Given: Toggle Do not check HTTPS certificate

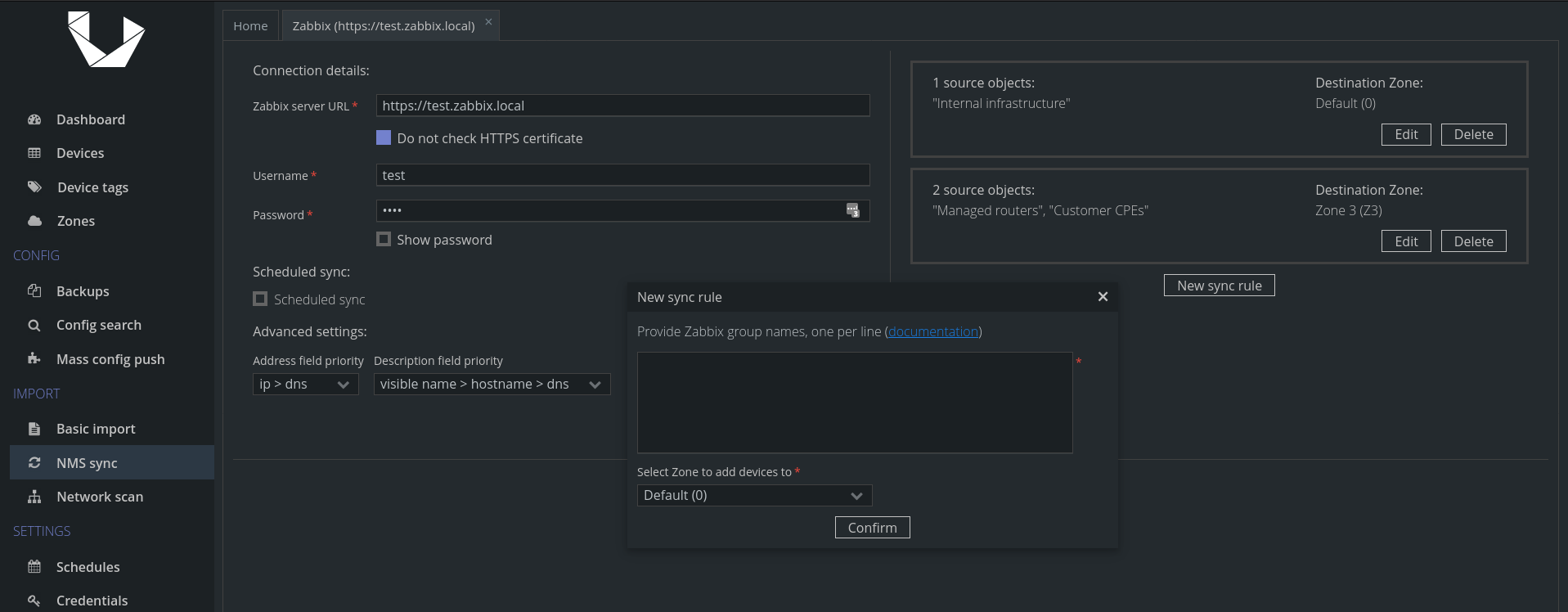Looking at the screenshot, I should 384,138.
